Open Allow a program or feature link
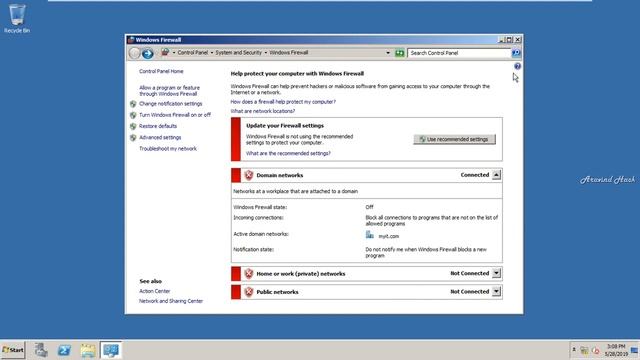The width and height of the screenshot is (640, 360). tap(169, 91)
